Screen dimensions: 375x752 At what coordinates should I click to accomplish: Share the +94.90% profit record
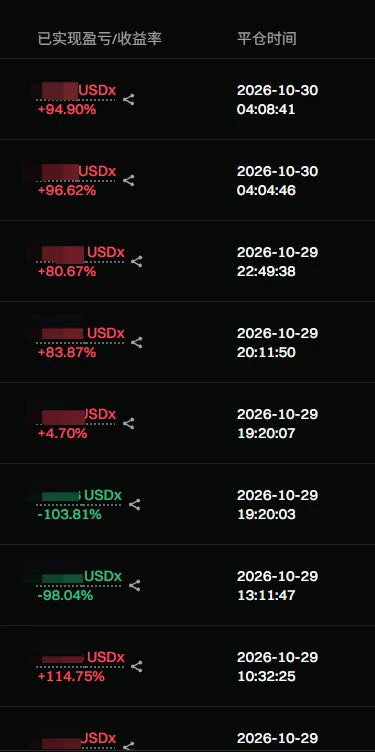click(x=129, y=100)
